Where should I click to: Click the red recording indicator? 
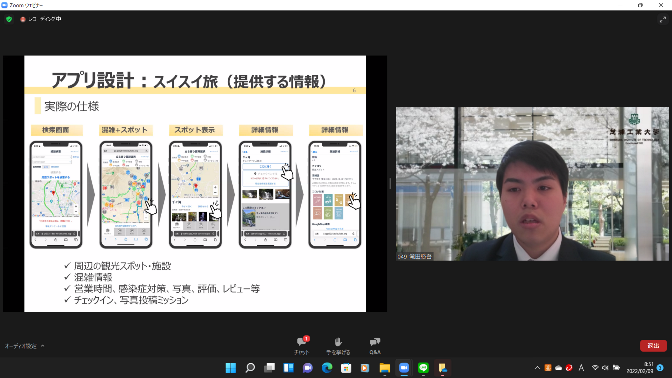pyautogui.click(x=23, y=19)
